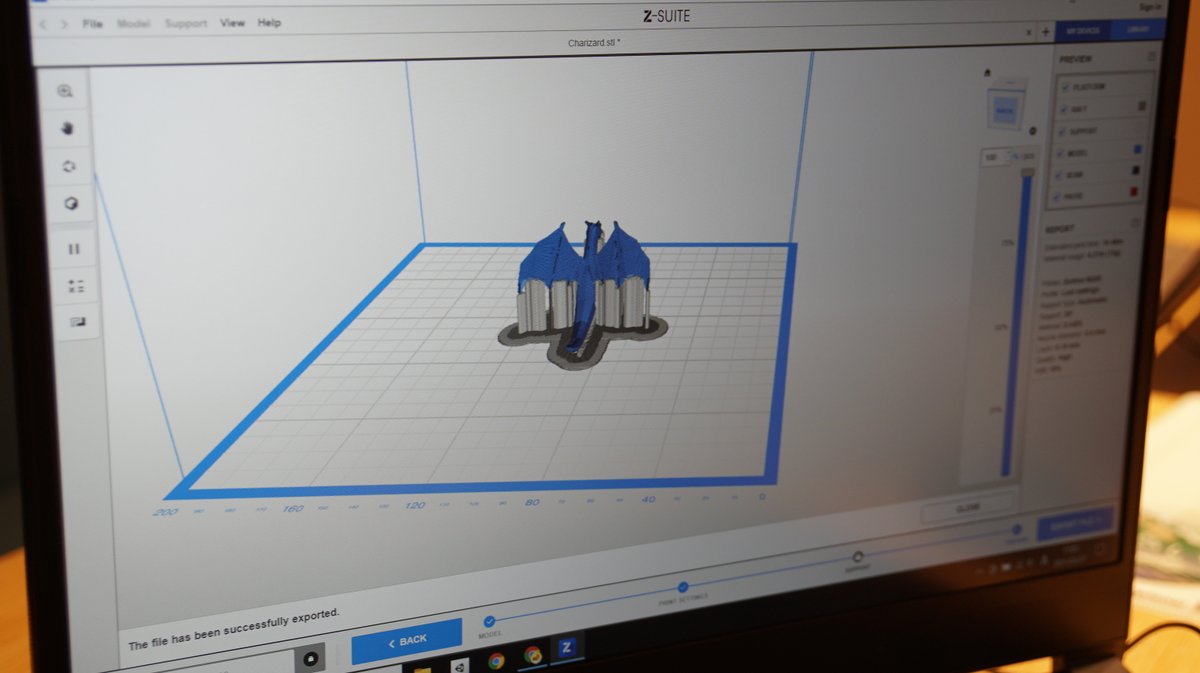1200x673 pixels.
Task: Open Chrome from the taskbar
Action: pos(496,660)
